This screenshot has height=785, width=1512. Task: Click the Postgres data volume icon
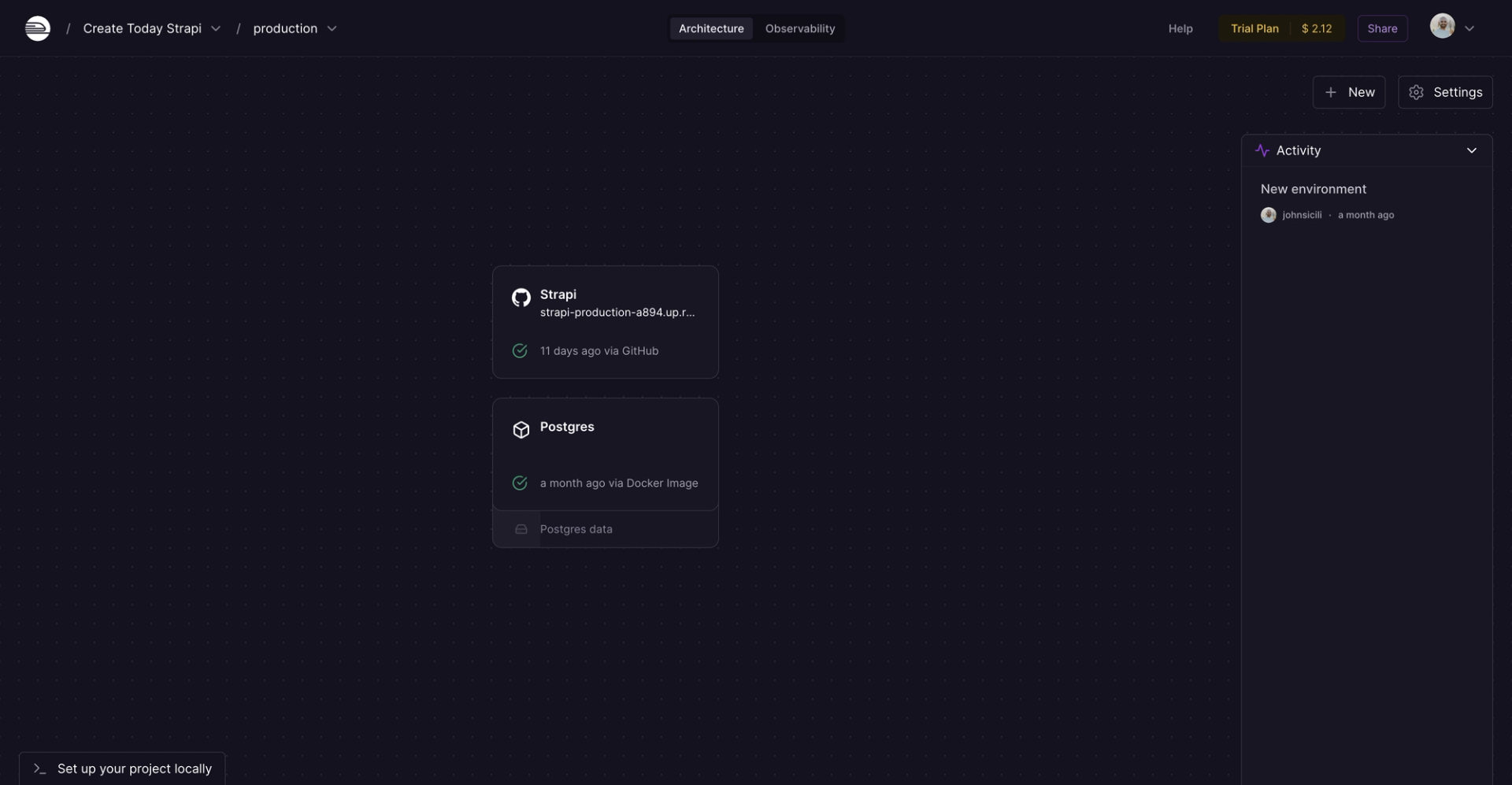[521, 529]
